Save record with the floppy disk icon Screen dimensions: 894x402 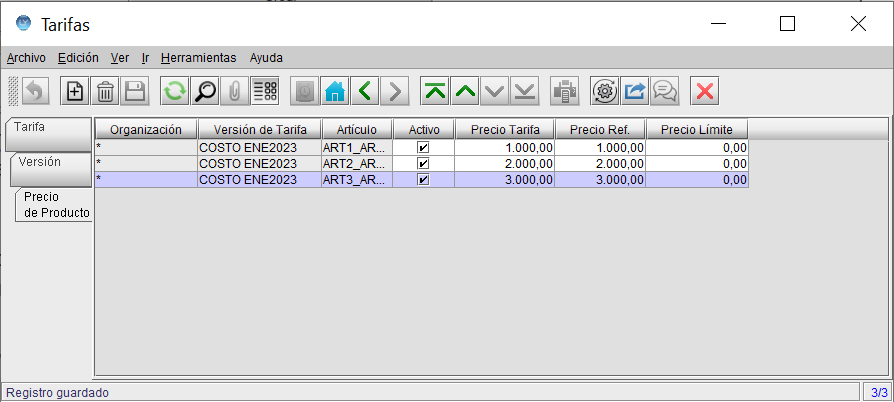[135, 91]
